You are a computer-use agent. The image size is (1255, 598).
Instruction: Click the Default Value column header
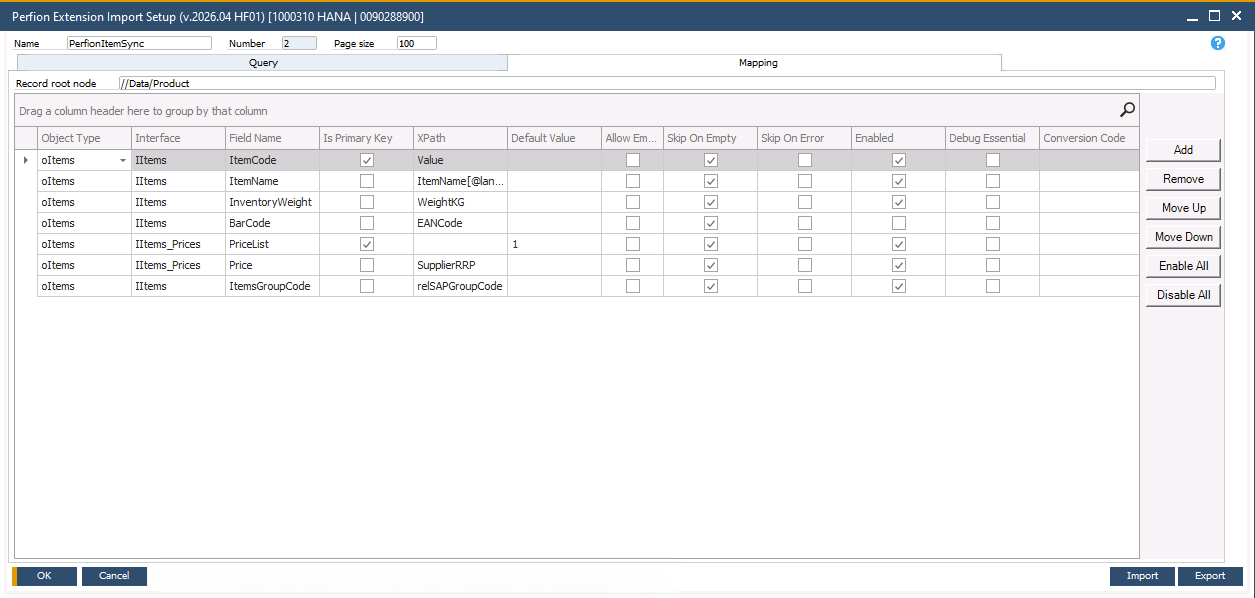pos(554,138)
